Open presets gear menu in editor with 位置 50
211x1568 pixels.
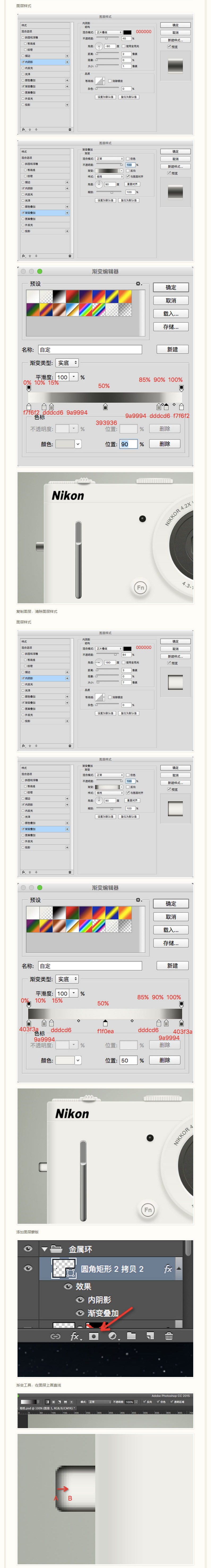pos(139,900)
